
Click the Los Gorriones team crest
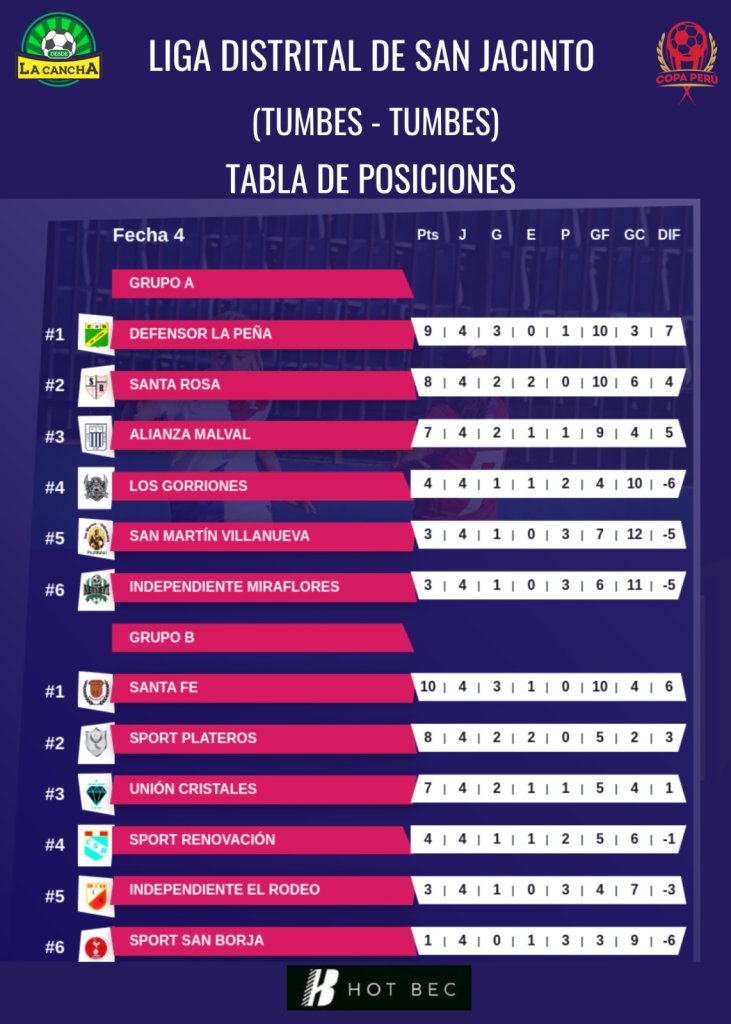[96, 487]
